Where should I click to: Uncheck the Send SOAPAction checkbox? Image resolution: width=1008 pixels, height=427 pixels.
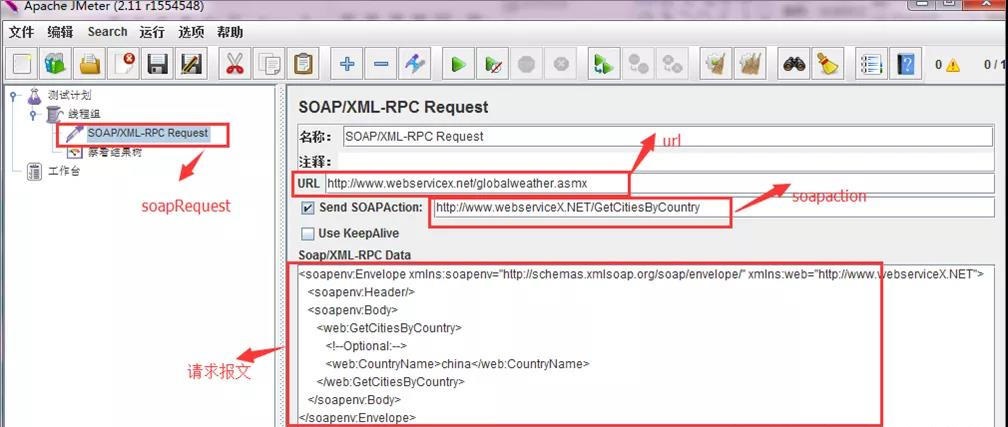click(x=308, y=208)
